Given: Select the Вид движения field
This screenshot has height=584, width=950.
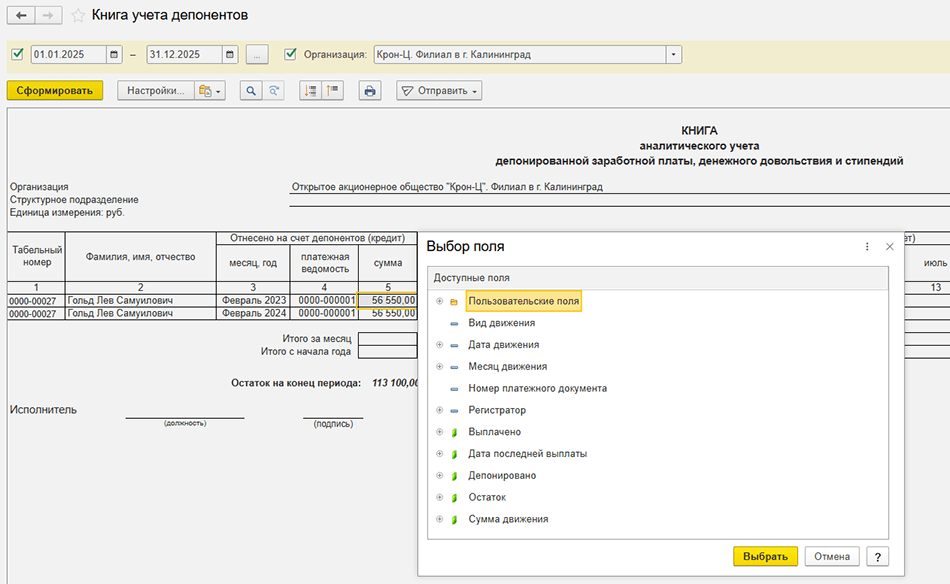Looking at the screenshot, I should click(501, 323).
